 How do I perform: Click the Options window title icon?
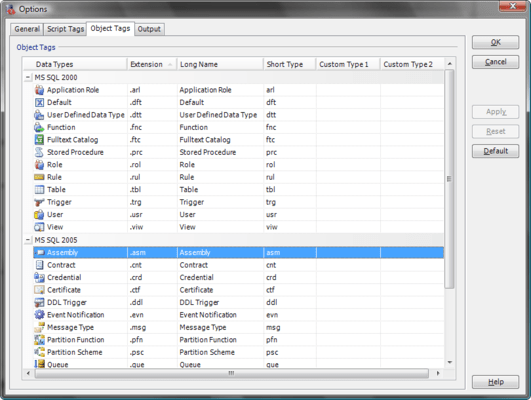point(10,9)
